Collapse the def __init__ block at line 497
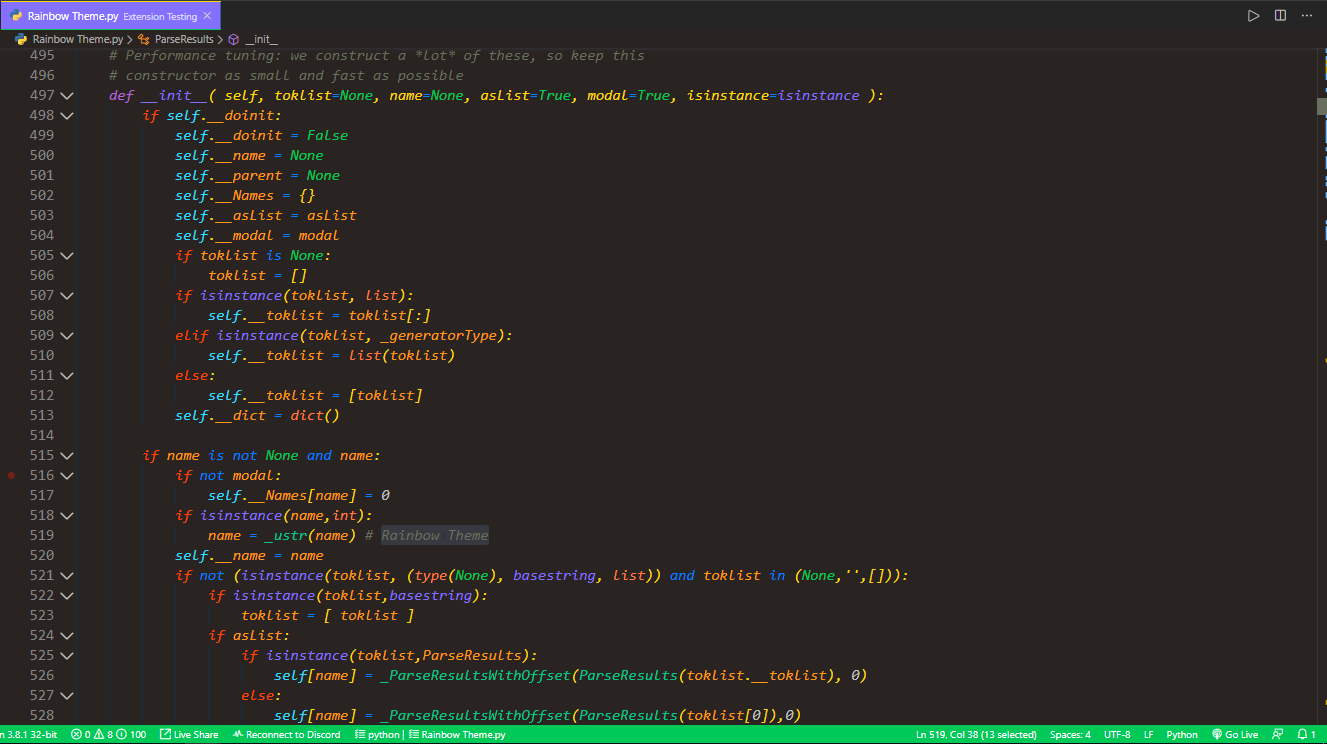Viewport: 1327px width, 744px height. click(67, 95)
